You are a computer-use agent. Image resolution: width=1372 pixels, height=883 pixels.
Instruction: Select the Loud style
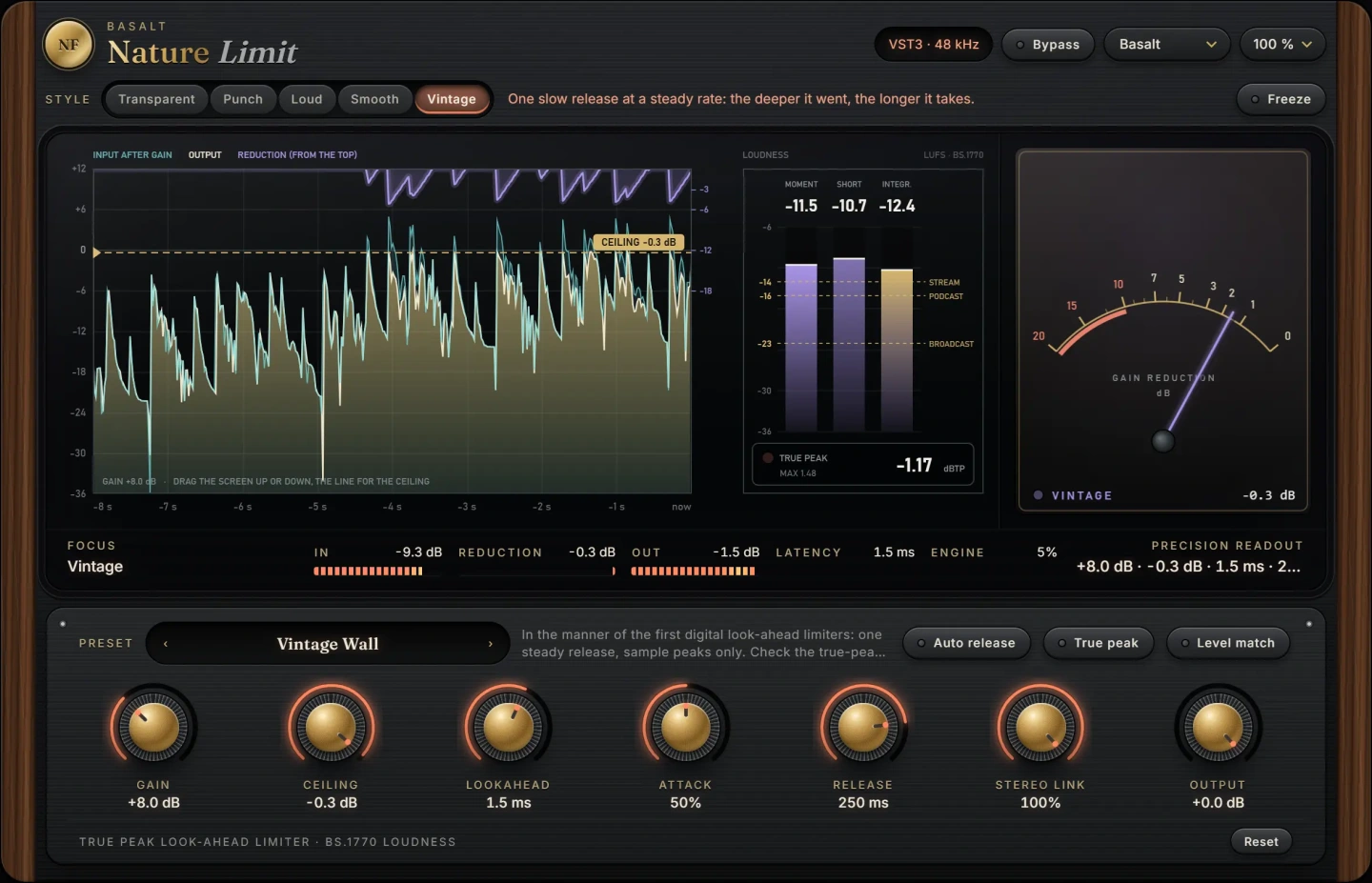pos(307,99)
